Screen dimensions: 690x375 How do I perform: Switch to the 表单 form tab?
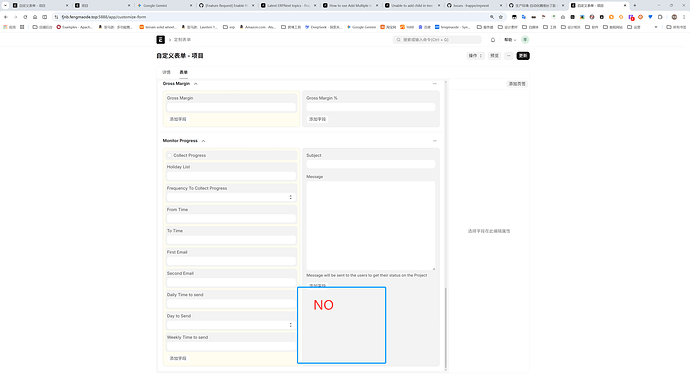184,72
